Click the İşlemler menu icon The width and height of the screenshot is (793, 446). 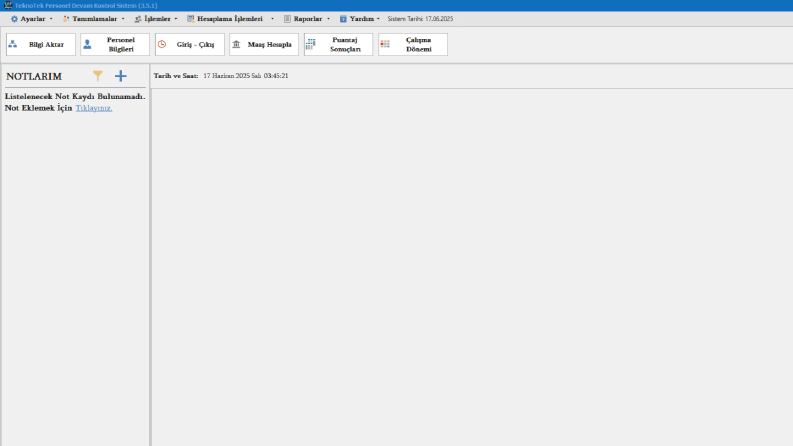138,19
